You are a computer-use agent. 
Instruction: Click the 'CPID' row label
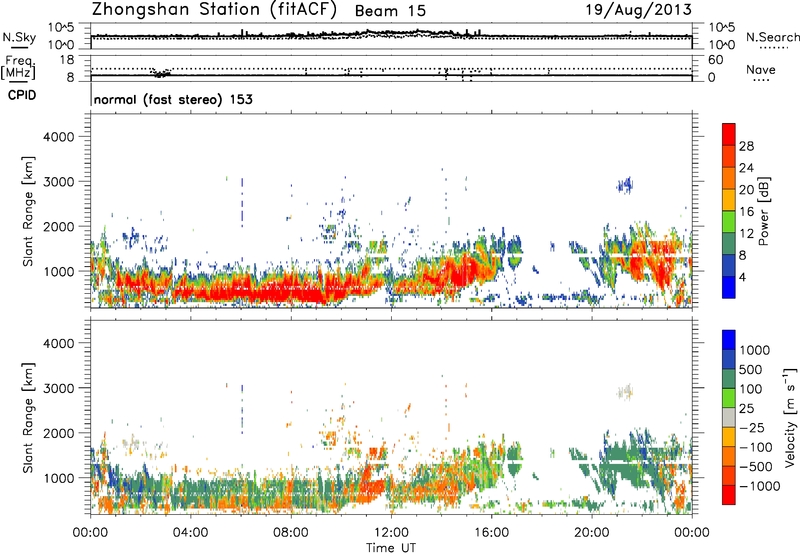[22, 95]
